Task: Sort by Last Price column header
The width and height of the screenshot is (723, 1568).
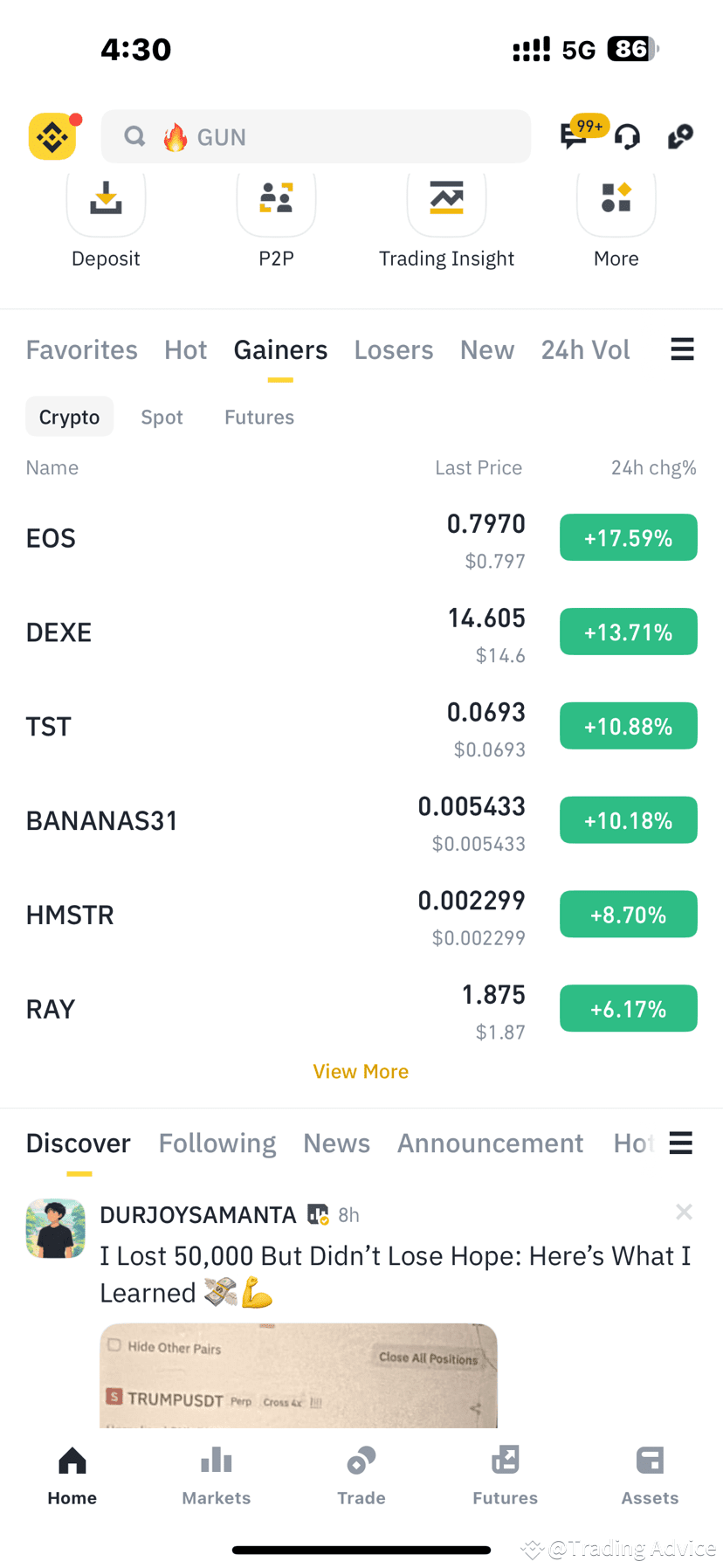Action: [479, 467]
